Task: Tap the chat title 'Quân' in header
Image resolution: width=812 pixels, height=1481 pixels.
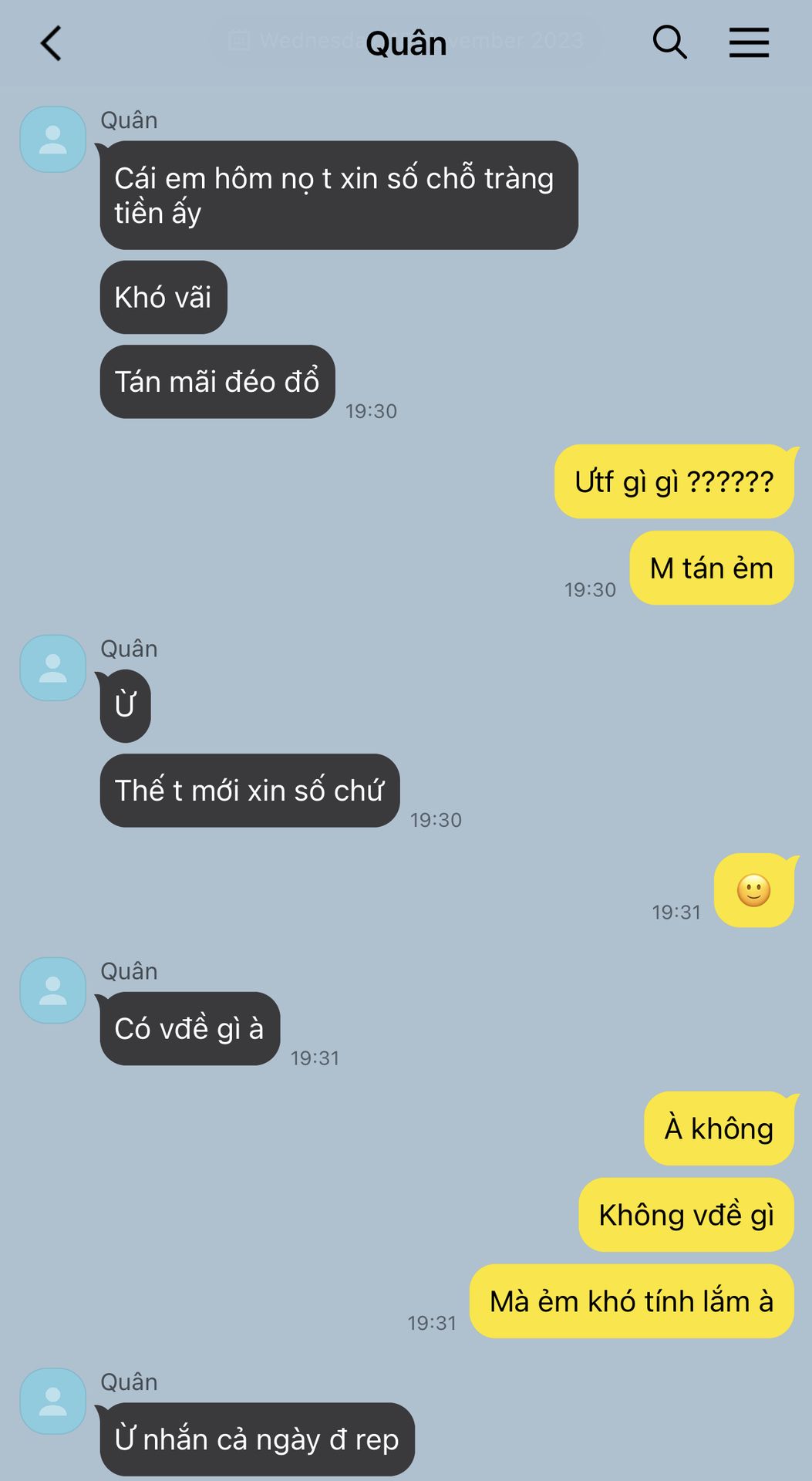Action: (406, 43)
